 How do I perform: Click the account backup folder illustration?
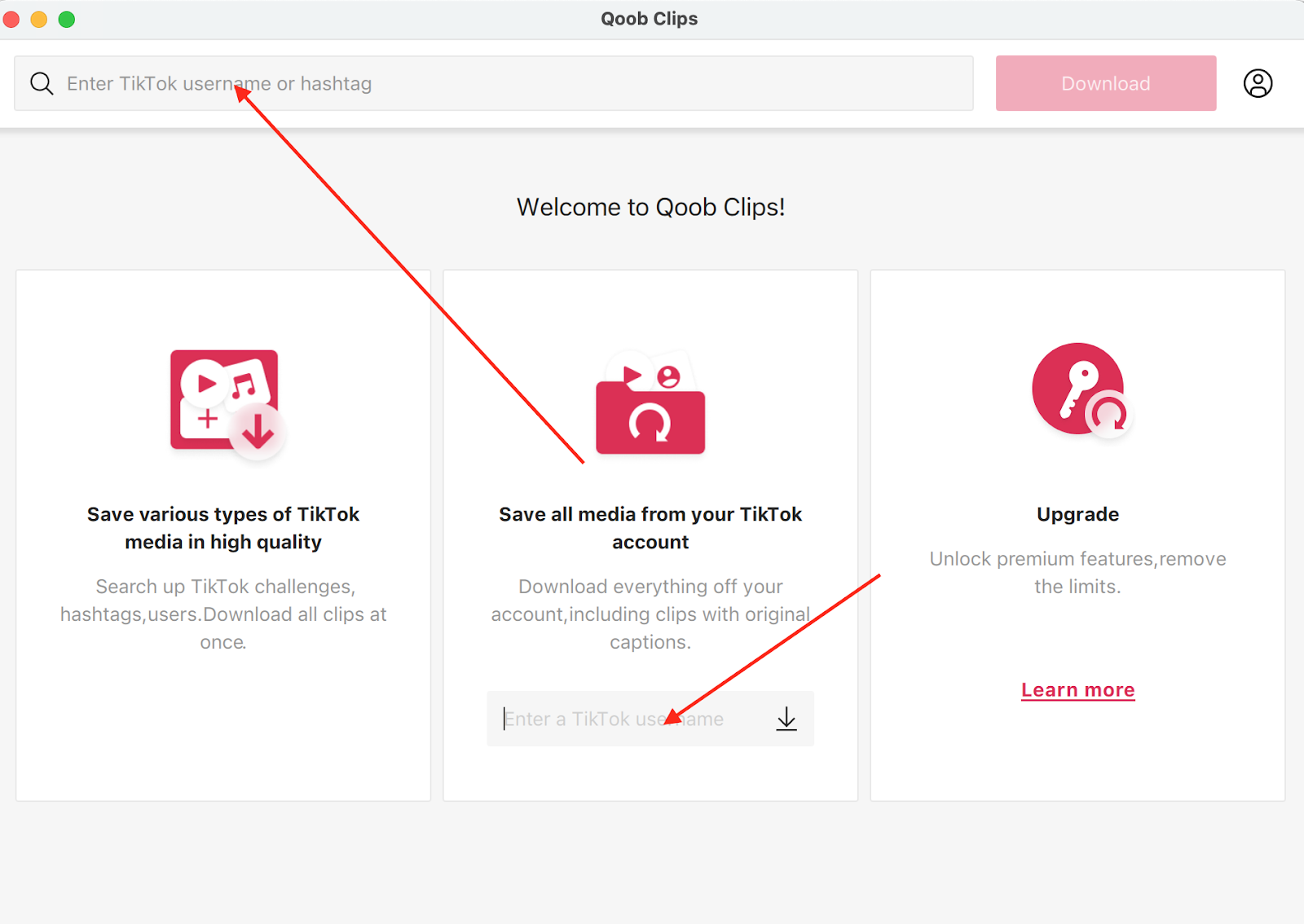click(x=650, y=403)
